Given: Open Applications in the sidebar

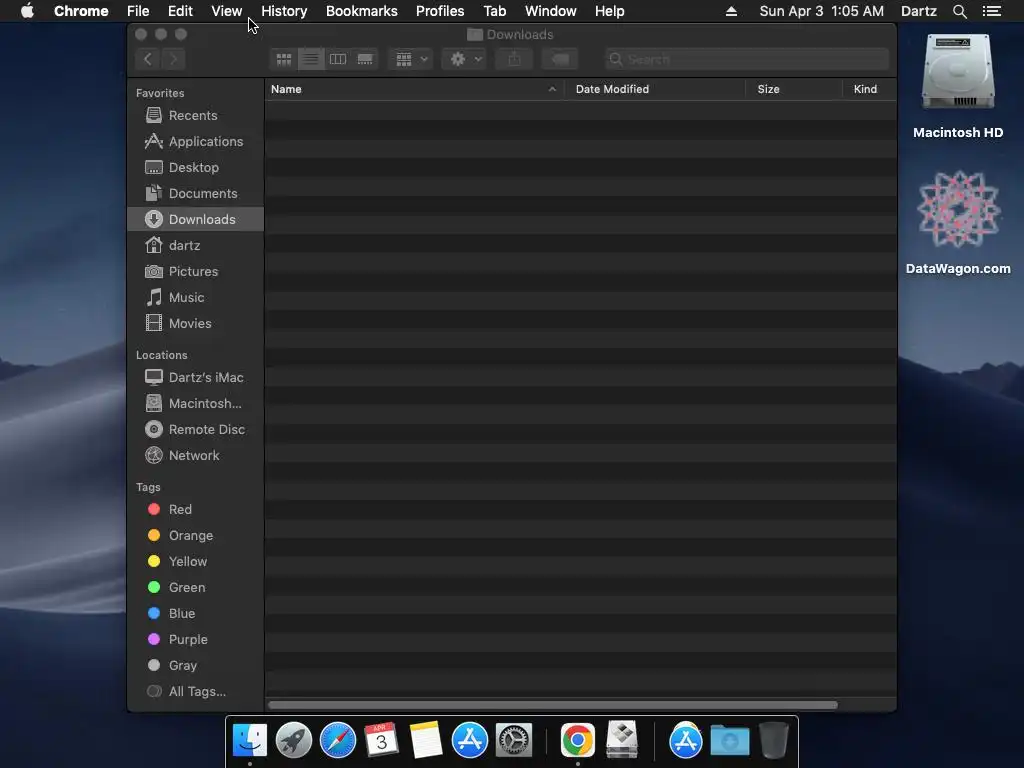Looking at the screenshot, I should coord(195,142).
